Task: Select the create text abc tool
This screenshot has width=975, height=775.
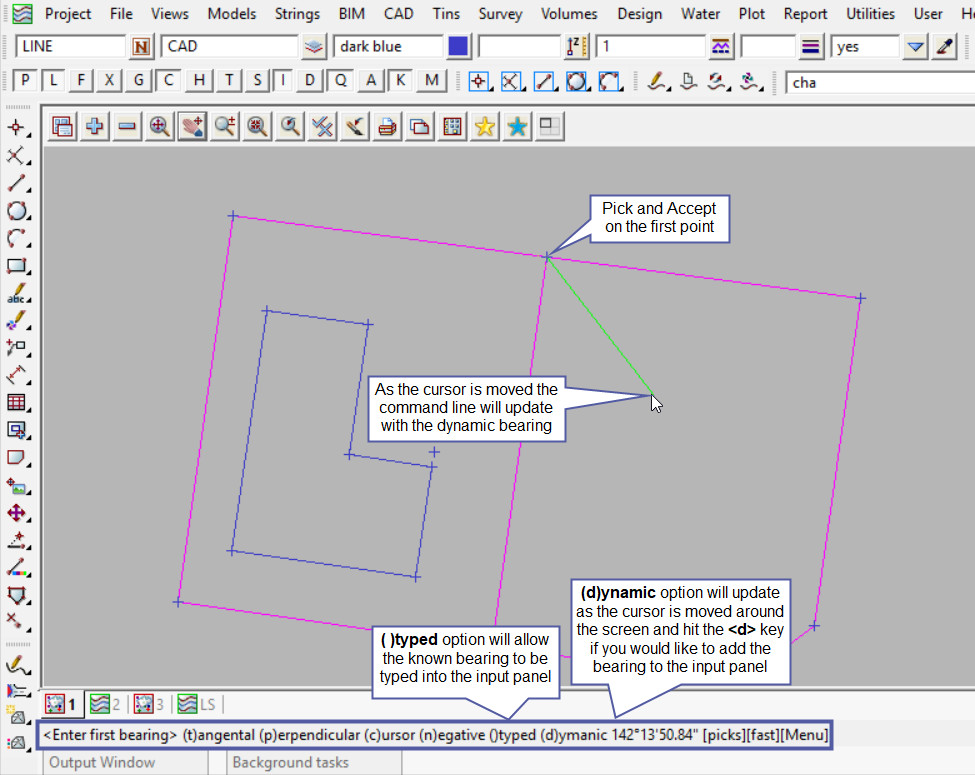Action: click(17, 294)
